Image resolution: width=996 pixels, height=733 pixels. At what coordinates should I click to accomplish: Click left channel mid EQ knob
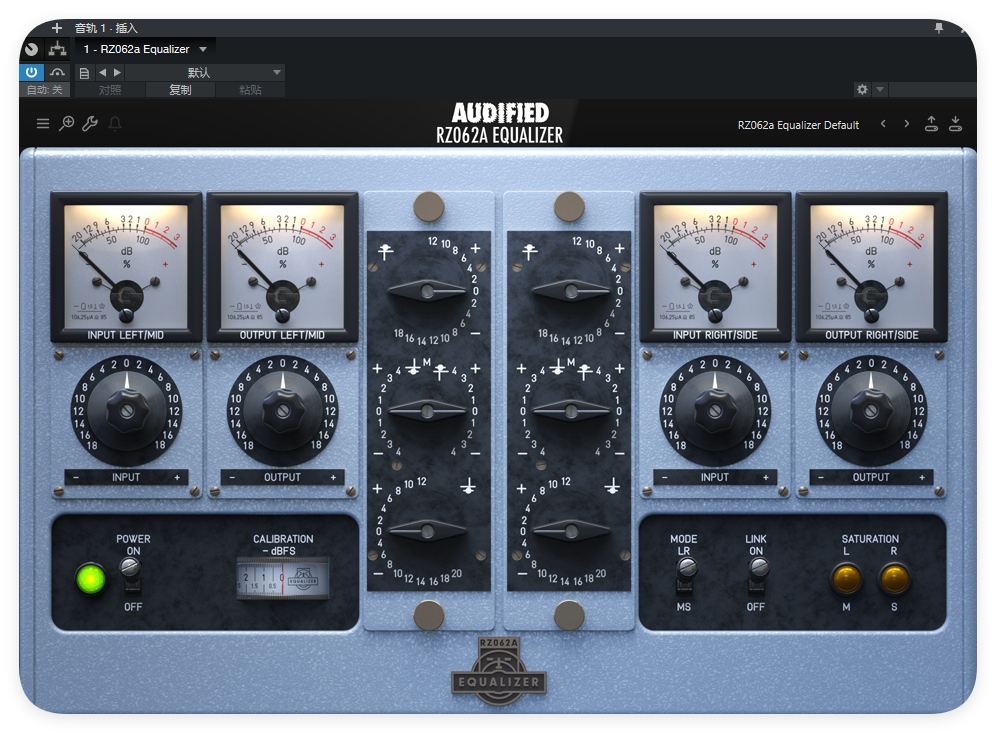coord(427,411)
